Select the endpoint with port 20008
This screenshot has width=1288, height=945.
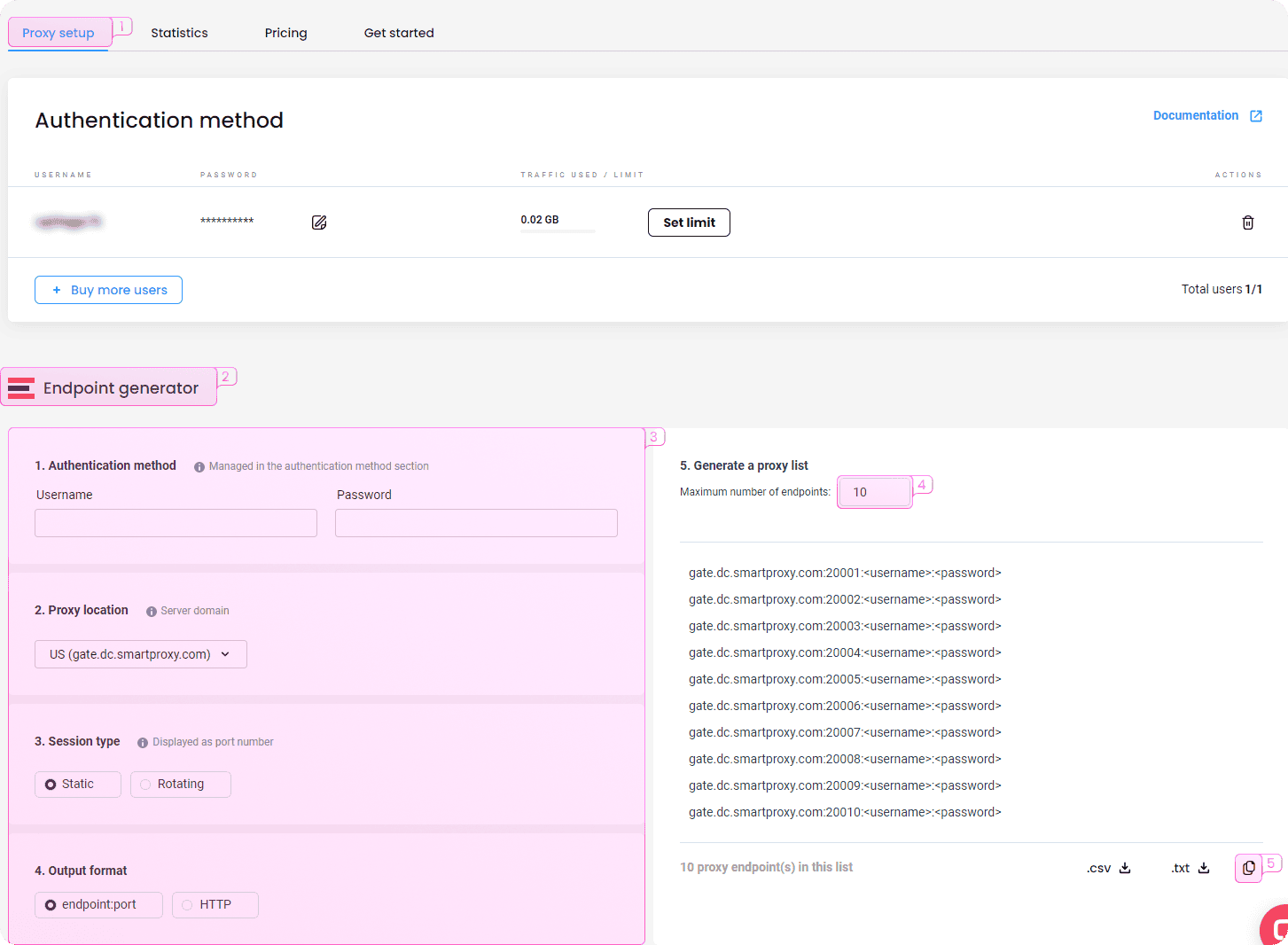point(845,760)
